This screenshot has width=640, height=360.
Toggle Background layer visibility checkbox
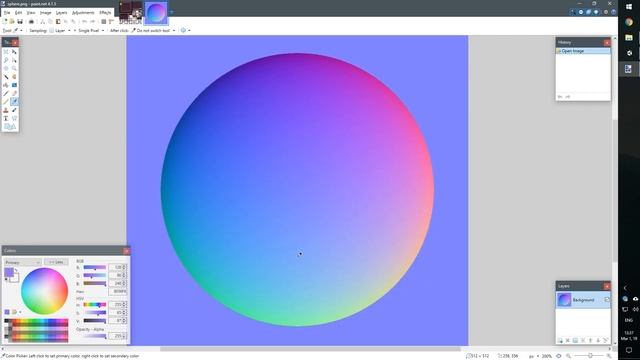tap(607, 300)
